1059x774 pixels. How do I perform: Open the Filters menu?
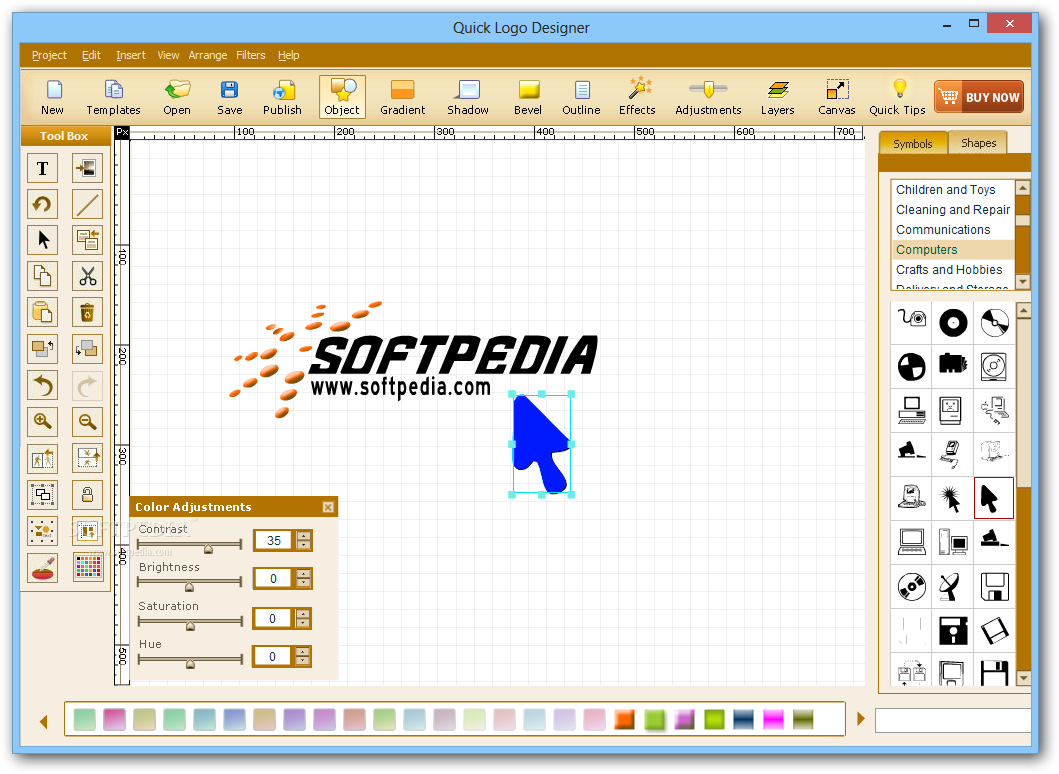[251, 55]
